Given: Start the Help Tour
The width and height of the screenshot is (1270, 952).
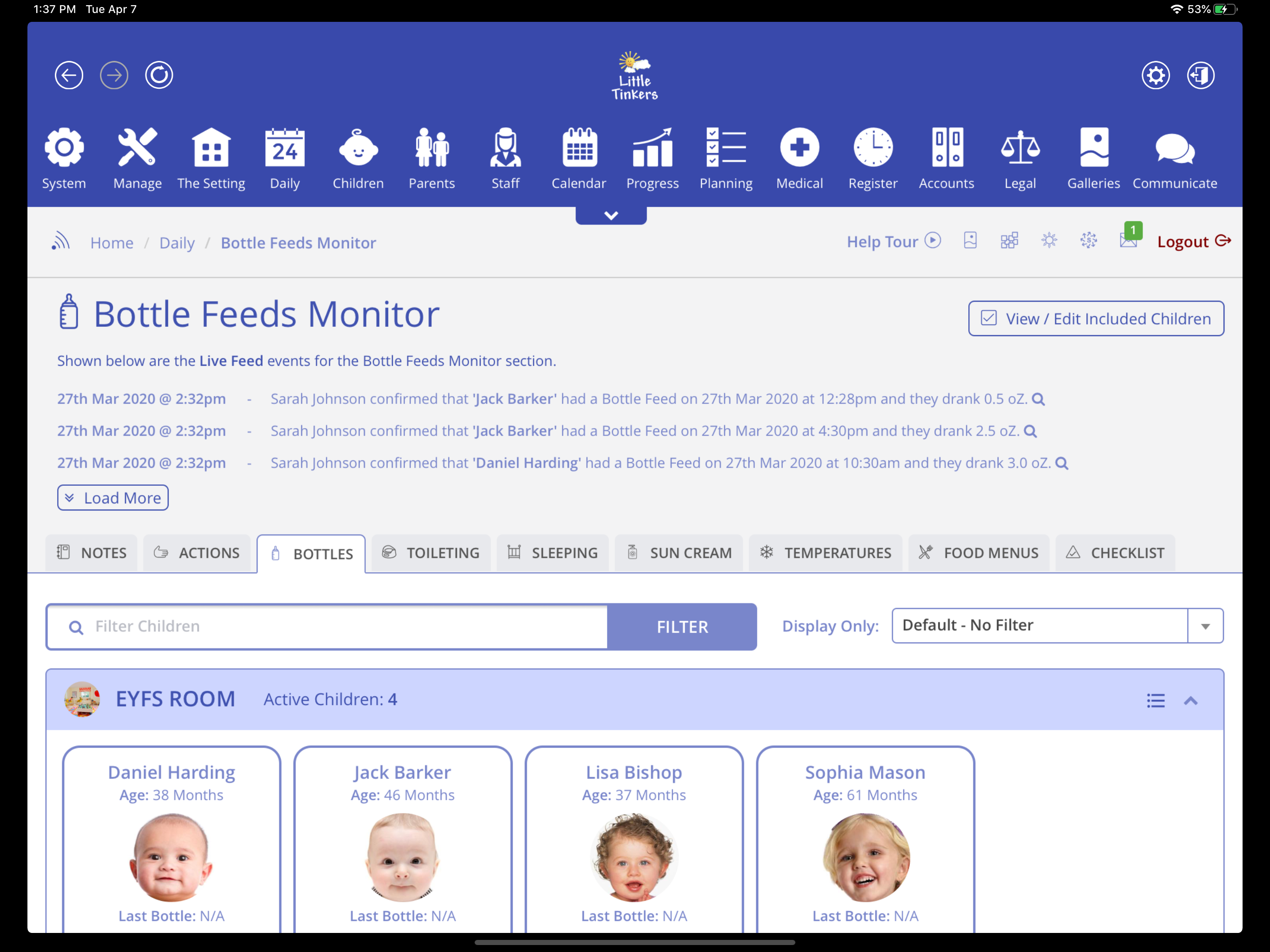Looking at the screenshot, I should (893, 241).
